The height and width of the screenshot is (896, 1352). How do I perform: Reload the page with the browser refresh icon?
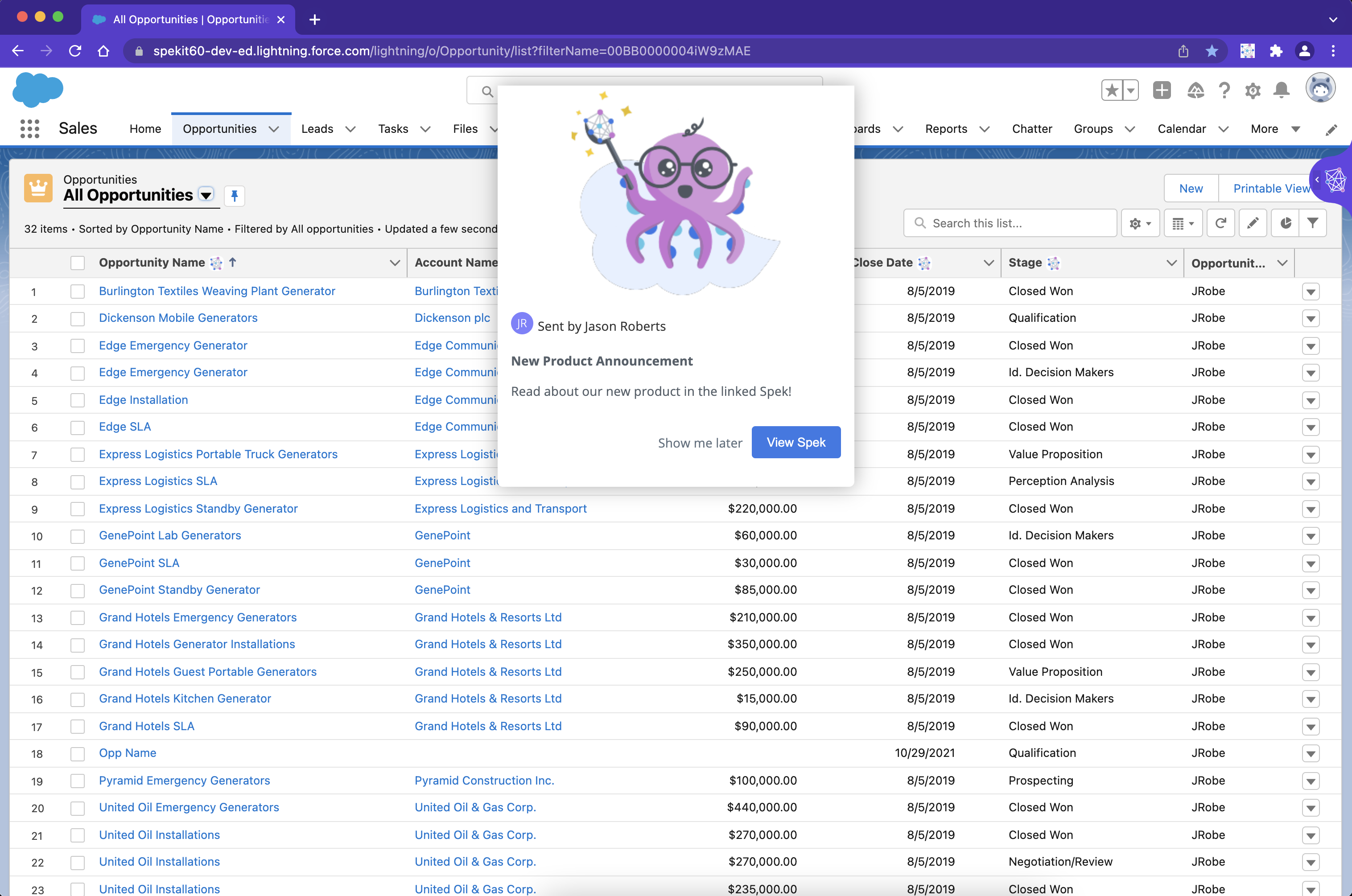coord(75,51)
